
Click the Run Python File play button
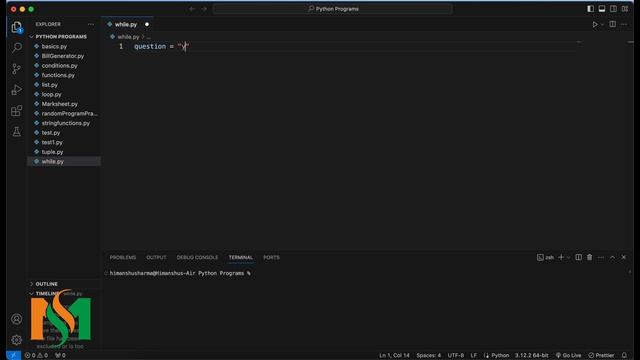(x=595, y=24)
